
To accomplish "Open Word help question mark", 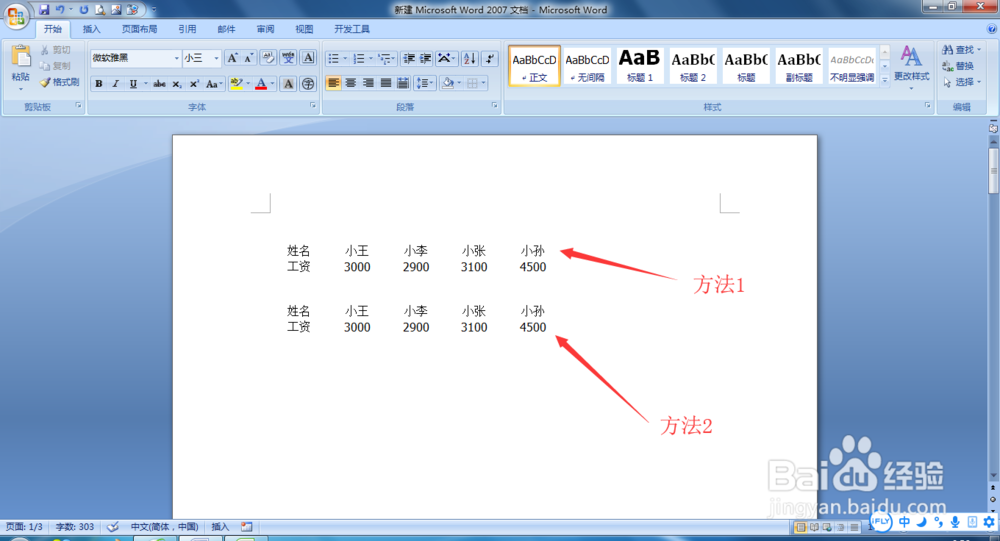I will (x=992, y=29).
